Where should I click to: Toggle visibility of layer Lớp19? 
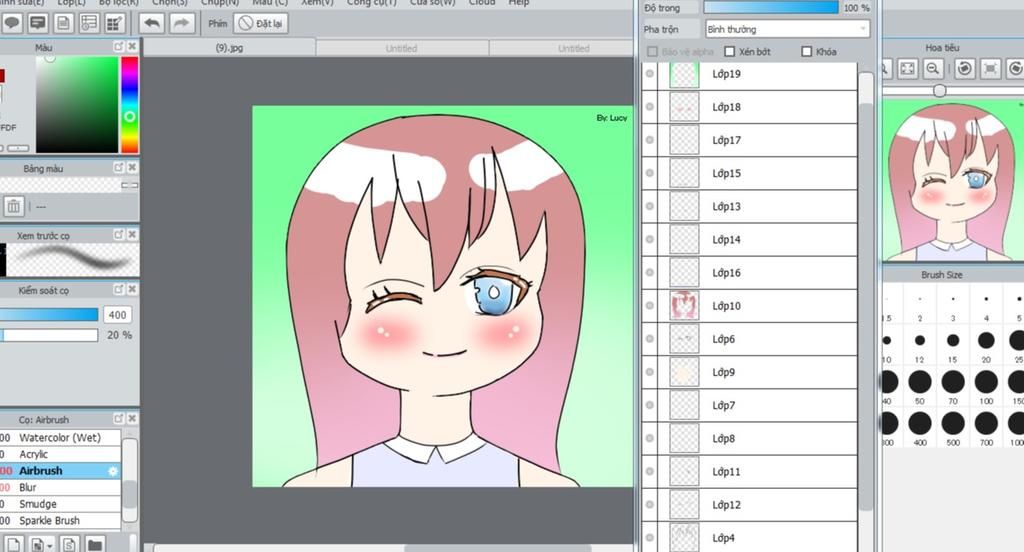[650, 74]
